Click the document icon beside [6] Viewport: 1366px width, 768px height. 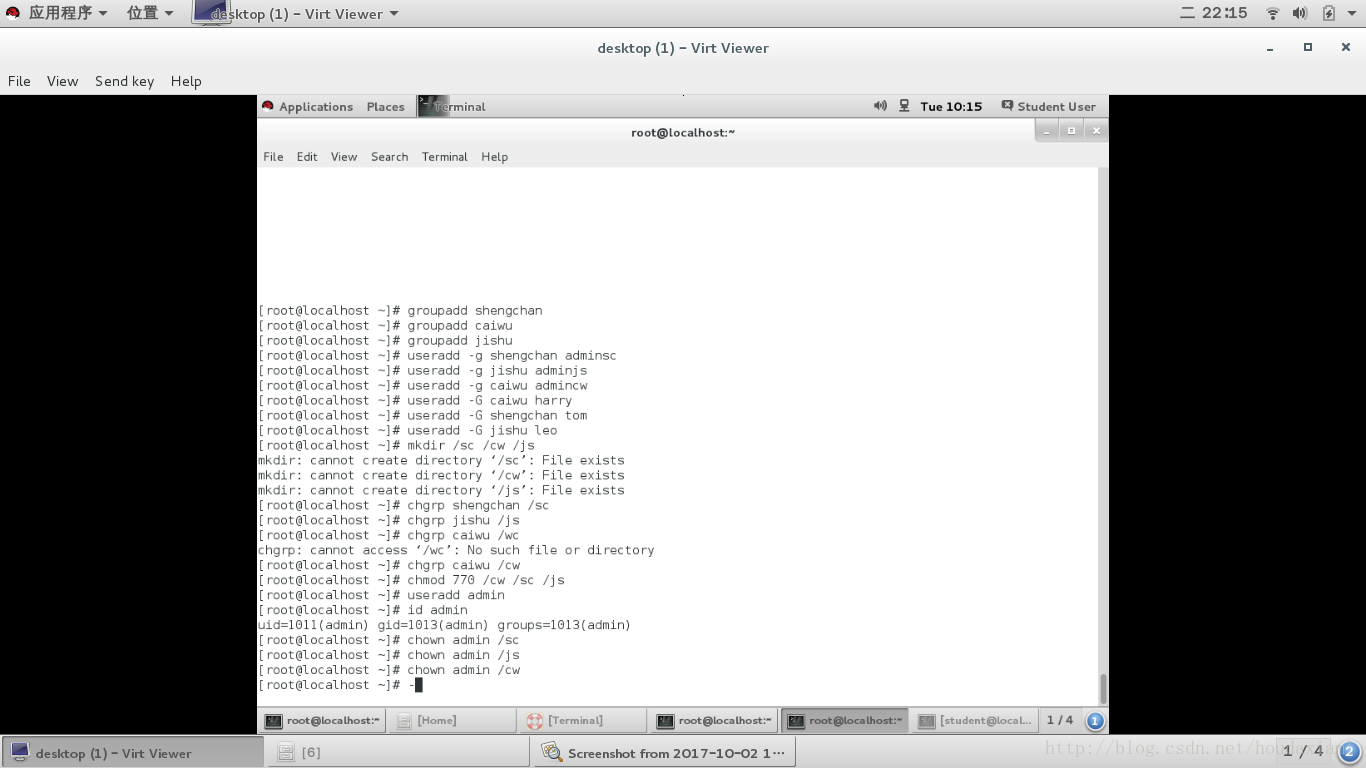coord(285,752)
